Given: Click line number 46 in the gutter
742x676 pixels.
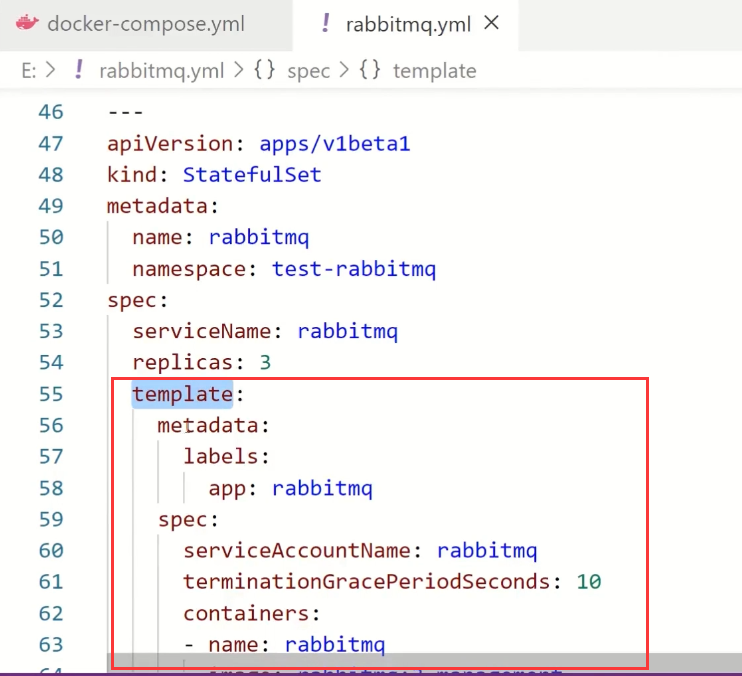Looking at the screenshot, I should tap(51, 112).
